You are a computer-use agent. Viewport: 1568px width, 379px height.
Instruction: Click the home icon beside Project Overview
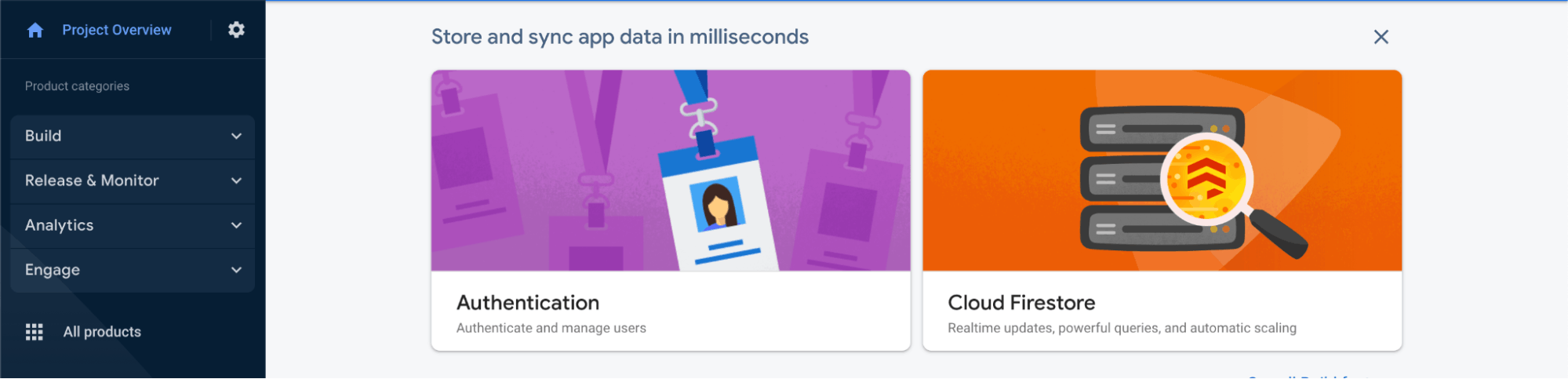click(35, 30)
